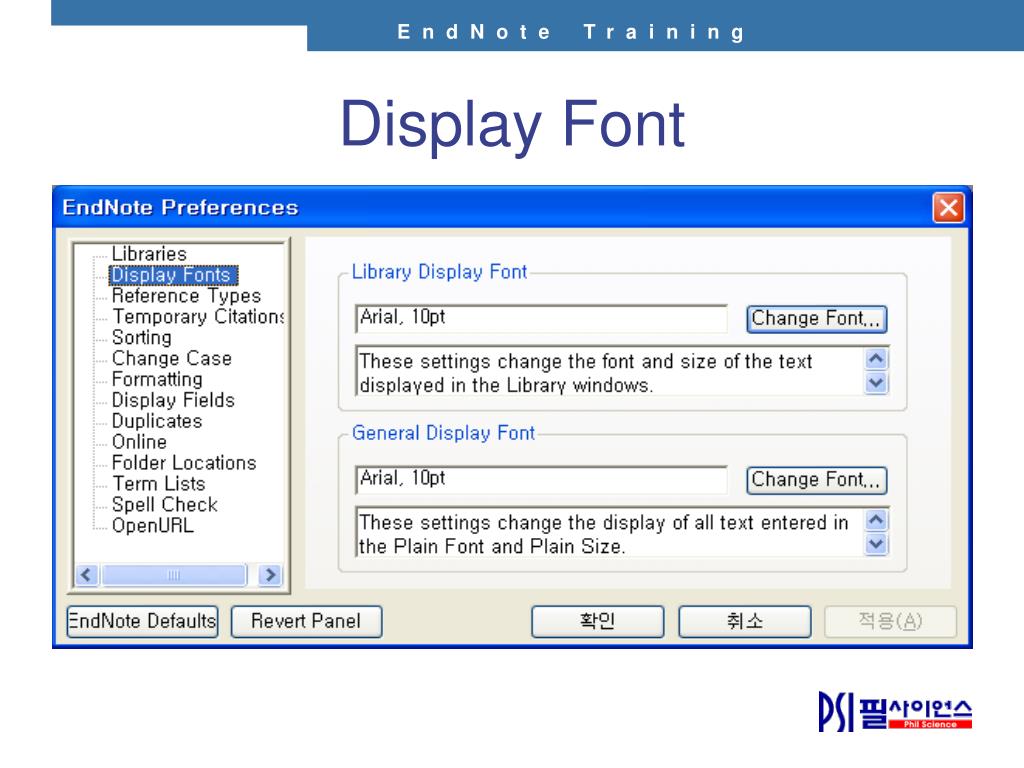This screenshot has height=768, width=1024.
Task: Select Libraries in the preferences tree
Action: (149, 253)
